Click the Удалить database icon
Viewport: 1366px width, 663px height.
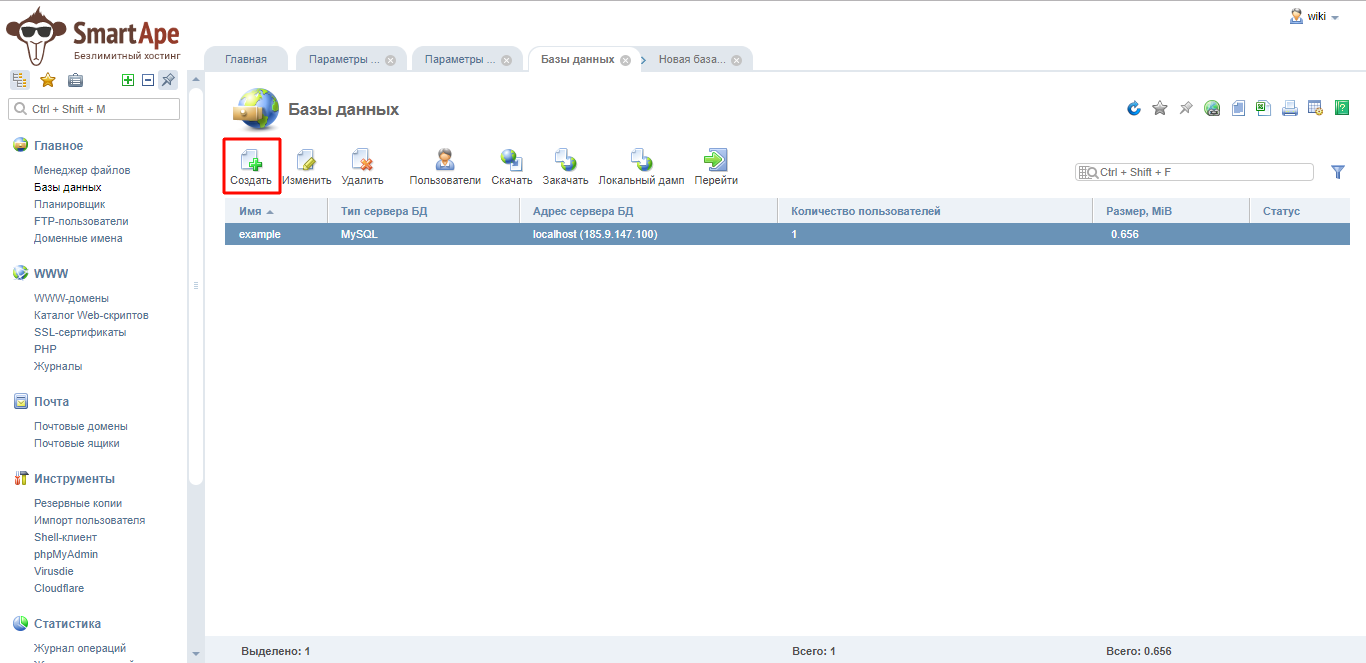click(362, 164)
